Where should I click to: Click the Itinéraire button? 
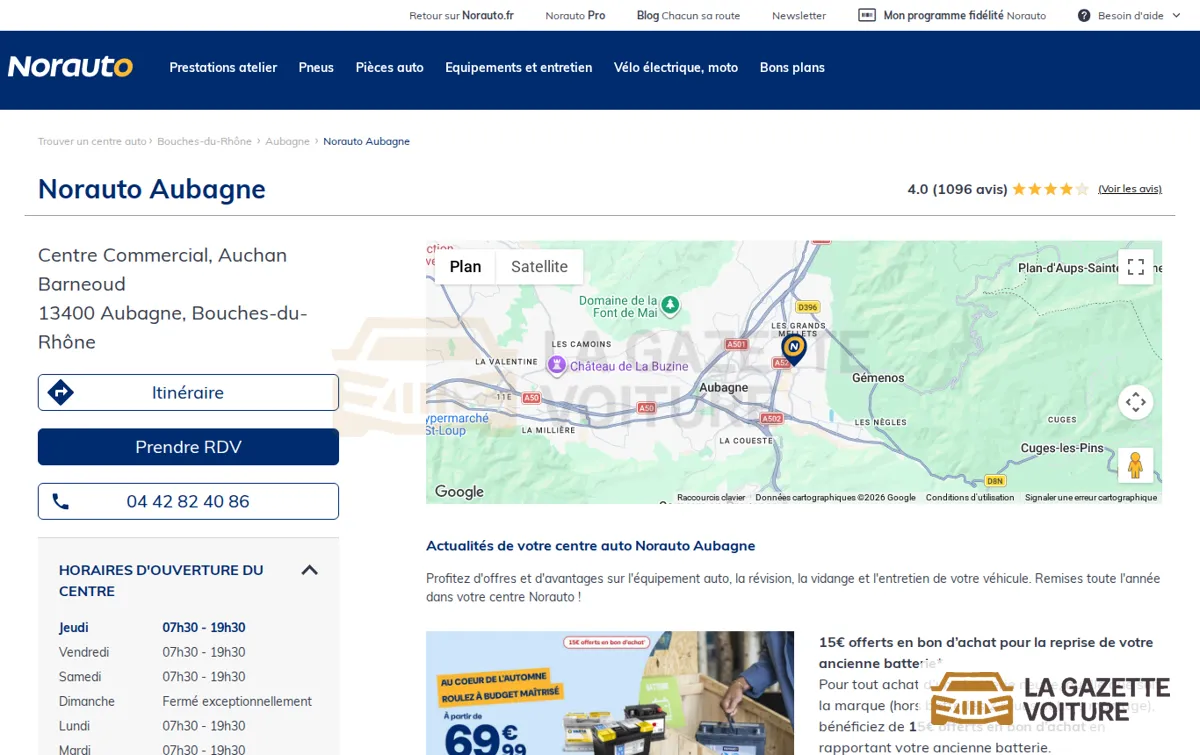pyautogui.click(x=188, y=392)
